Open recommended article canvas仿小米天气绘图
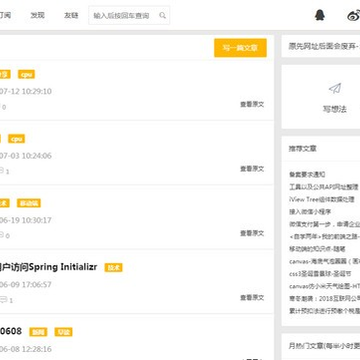This screenshot has height=360, width=360. (324, 286)
